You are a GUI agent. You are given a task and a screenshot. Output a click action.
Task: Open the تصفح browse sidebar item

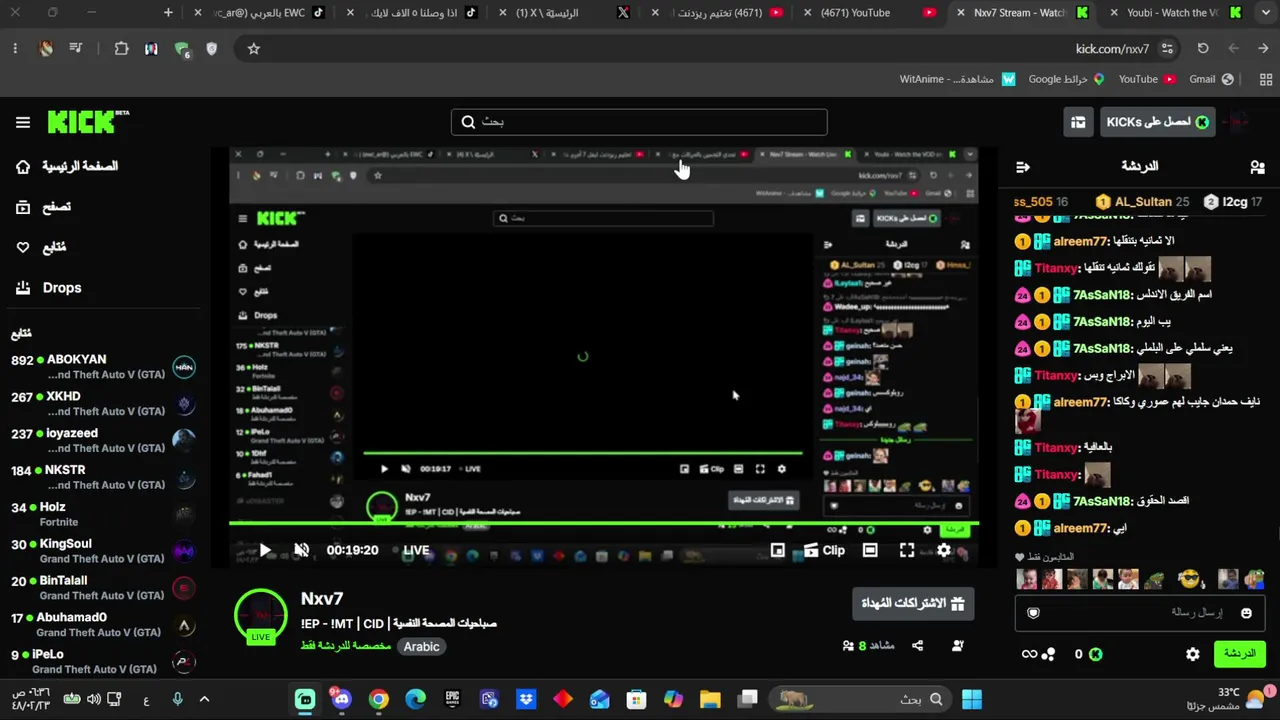(44, 207)
